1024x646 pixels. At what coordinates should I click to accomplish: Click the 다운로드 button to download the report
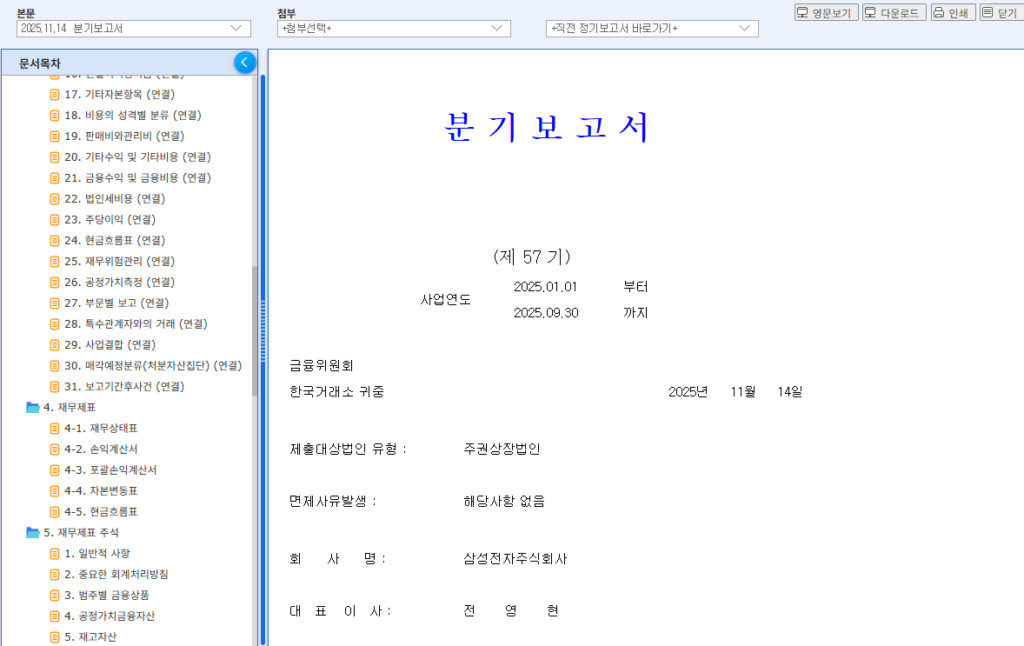(894, 12)
